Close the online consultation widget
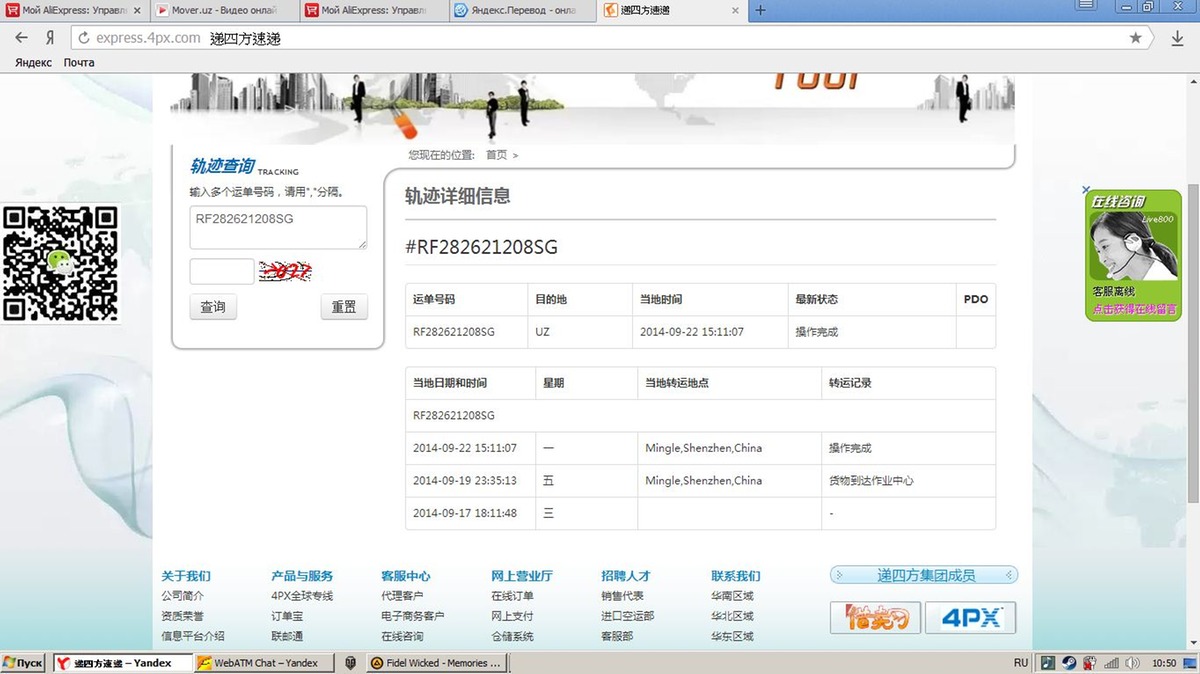This screenshot has width=1200, height=674. 1085,189
